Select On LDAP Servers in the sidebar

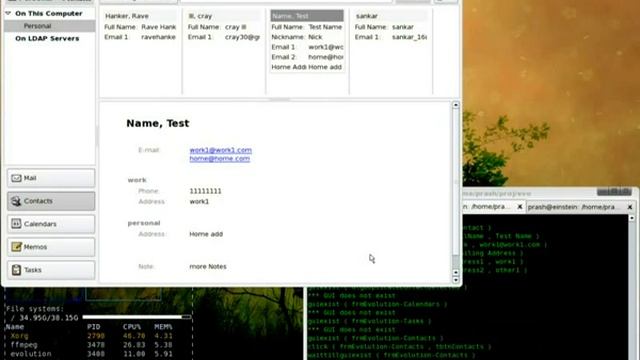(47, 38)
